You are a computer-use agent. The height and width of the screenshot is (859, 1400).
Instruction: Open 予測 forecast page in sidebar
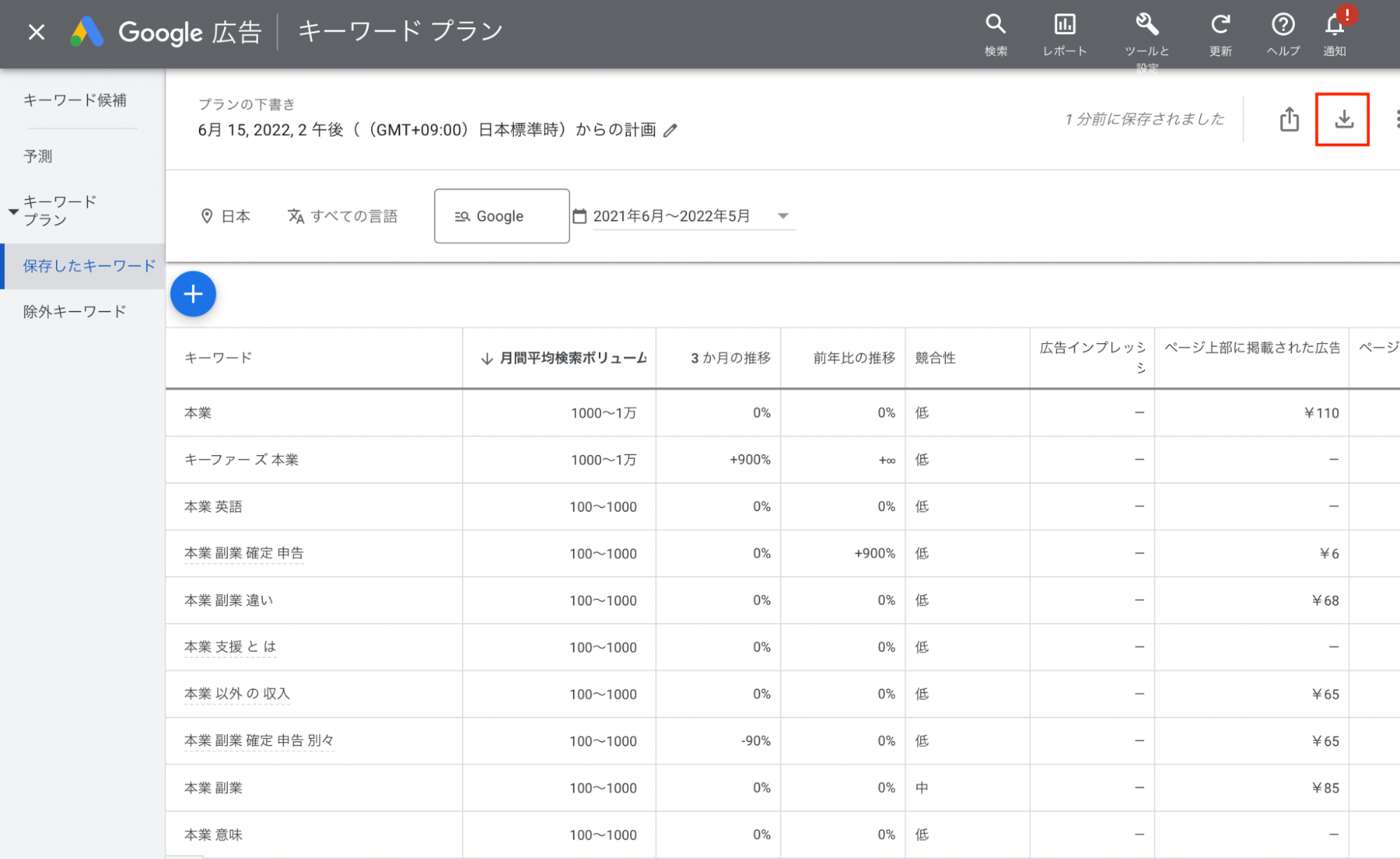pyautogui.click(x=38, y=156)
